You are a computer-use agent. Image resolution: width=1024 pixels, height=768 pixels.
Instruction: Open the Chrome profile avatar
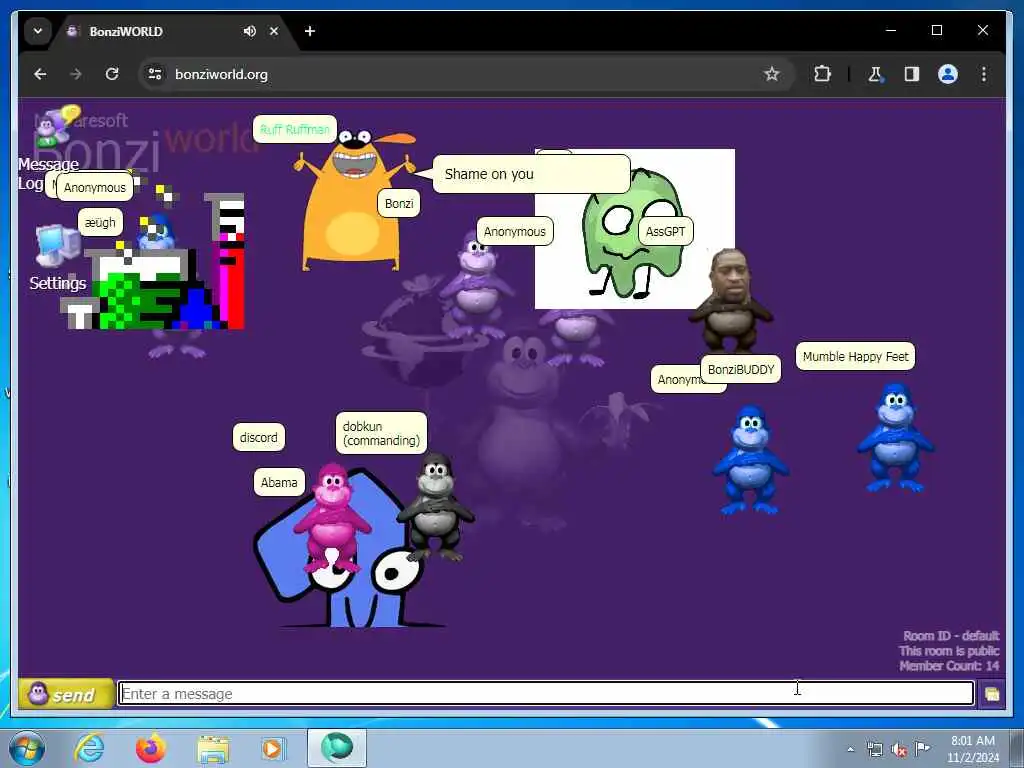(x=948, y=74)
